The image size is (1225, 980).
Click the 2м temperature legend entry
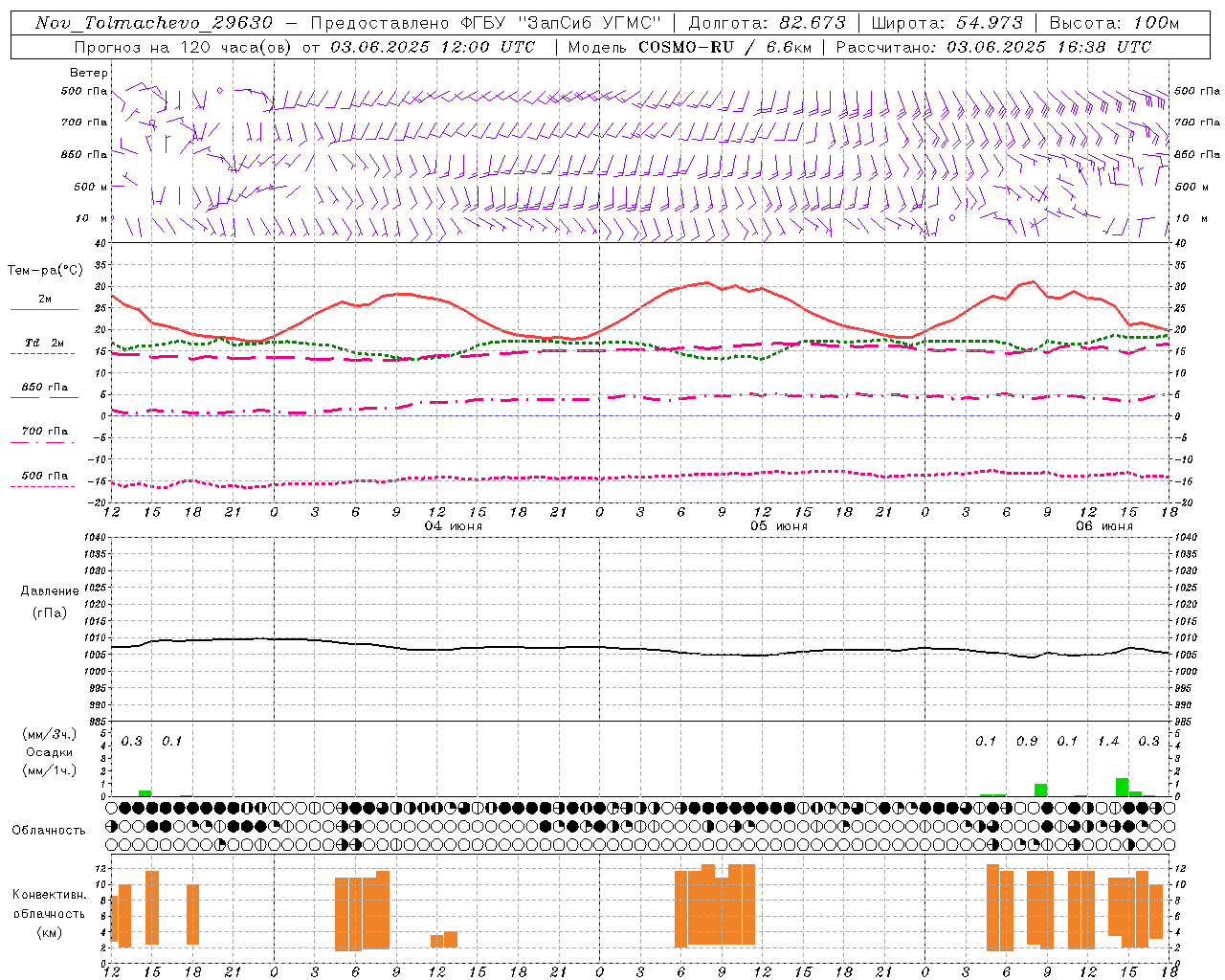[x=45, y=300]
